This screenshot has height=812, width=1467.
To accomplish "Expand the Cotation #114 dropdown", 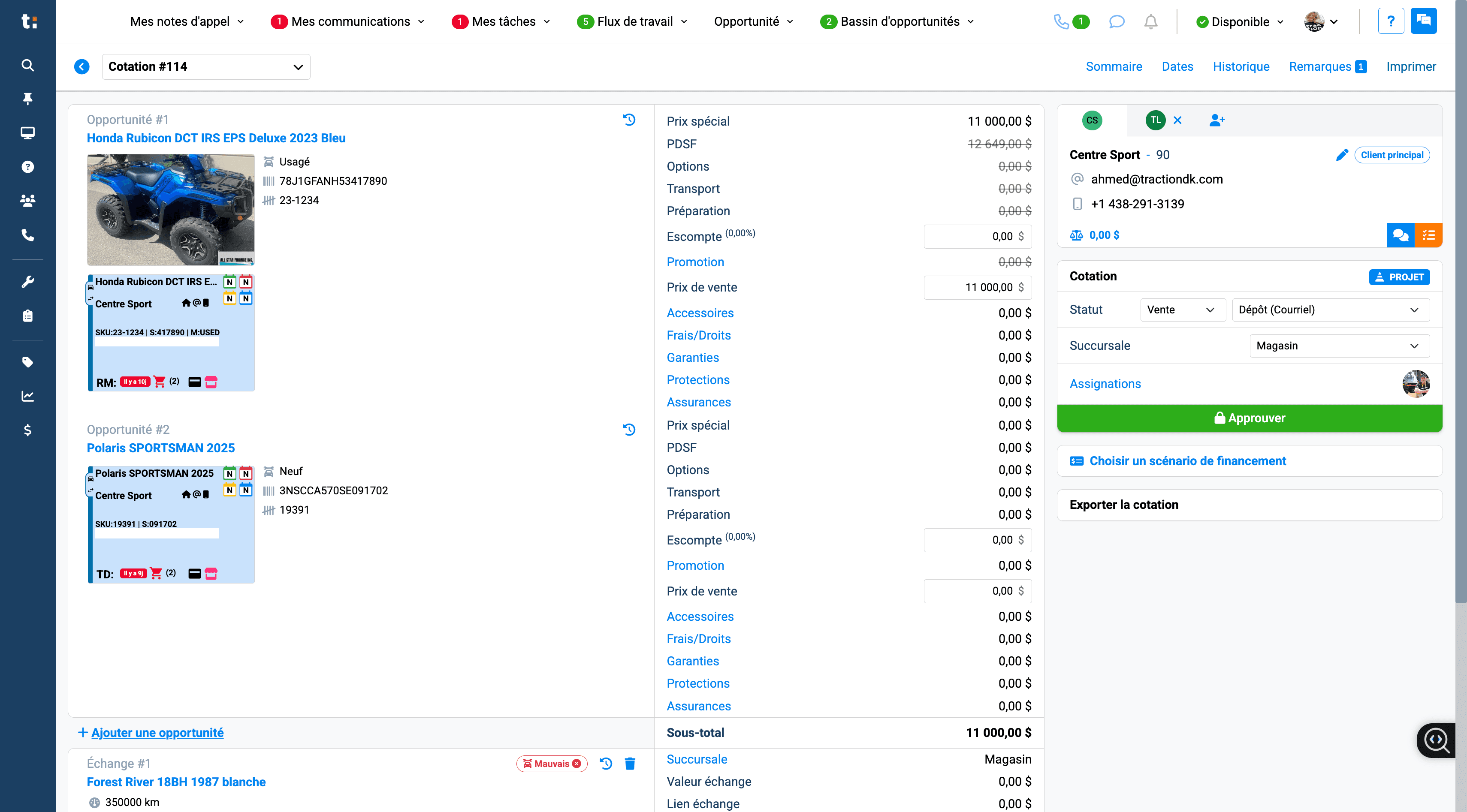I will pos(206,66).
